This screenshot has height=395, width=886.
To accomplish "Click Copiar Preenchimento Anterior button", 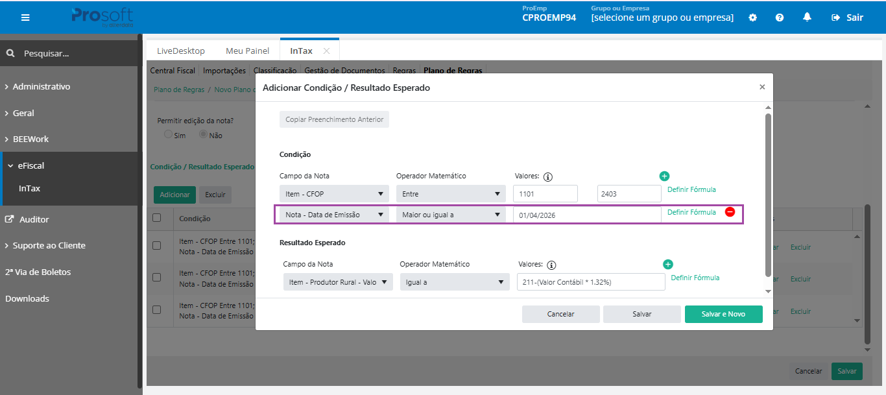I will pyautogui.click(x=334, y=119).
